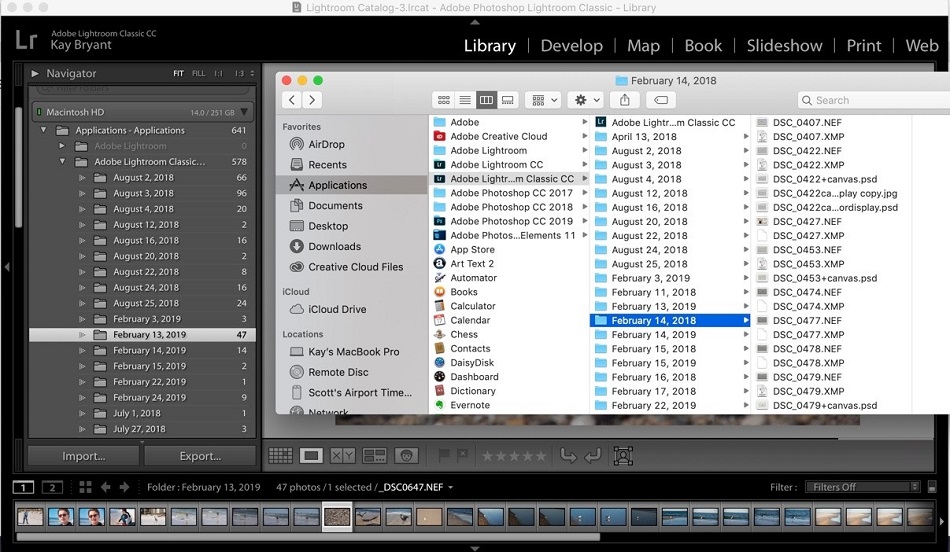The image size is (950, 552).
Task: Select DSC_0427.NEF in Finder
Action: pyautogui.click(x=806, y=221)
